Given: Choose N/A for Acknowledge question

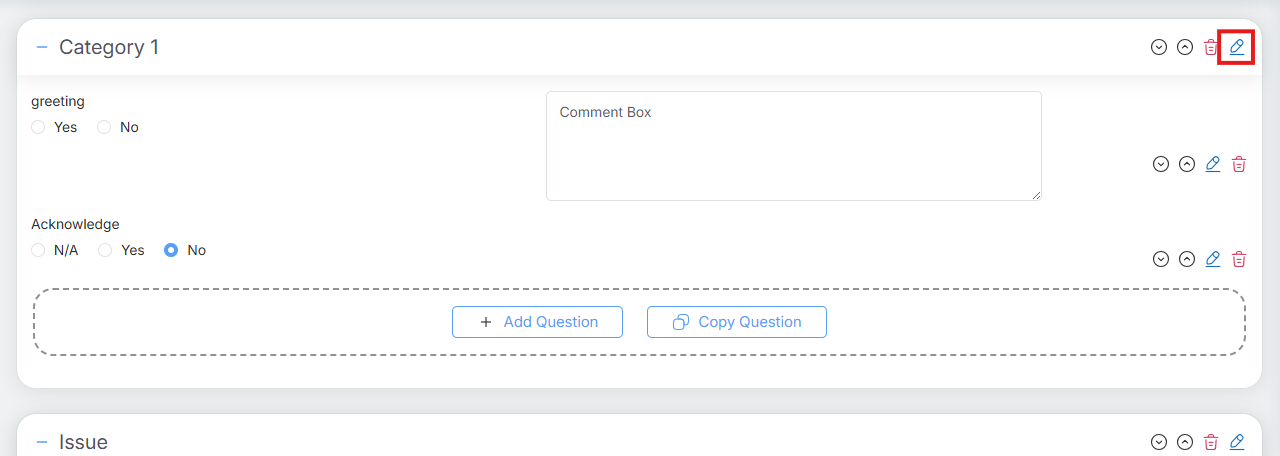Looking at the screenshot, I should tap(38, 251).
